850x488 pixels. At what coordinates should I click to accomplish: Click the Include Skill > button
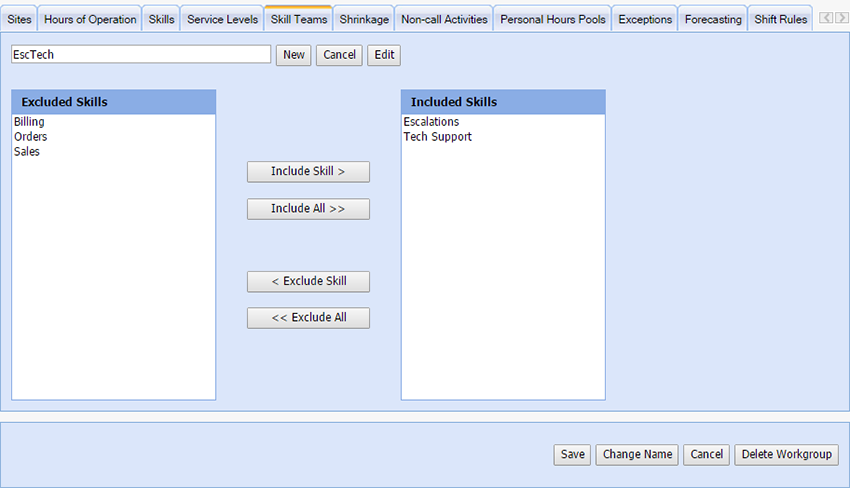(x=308, y=172)
